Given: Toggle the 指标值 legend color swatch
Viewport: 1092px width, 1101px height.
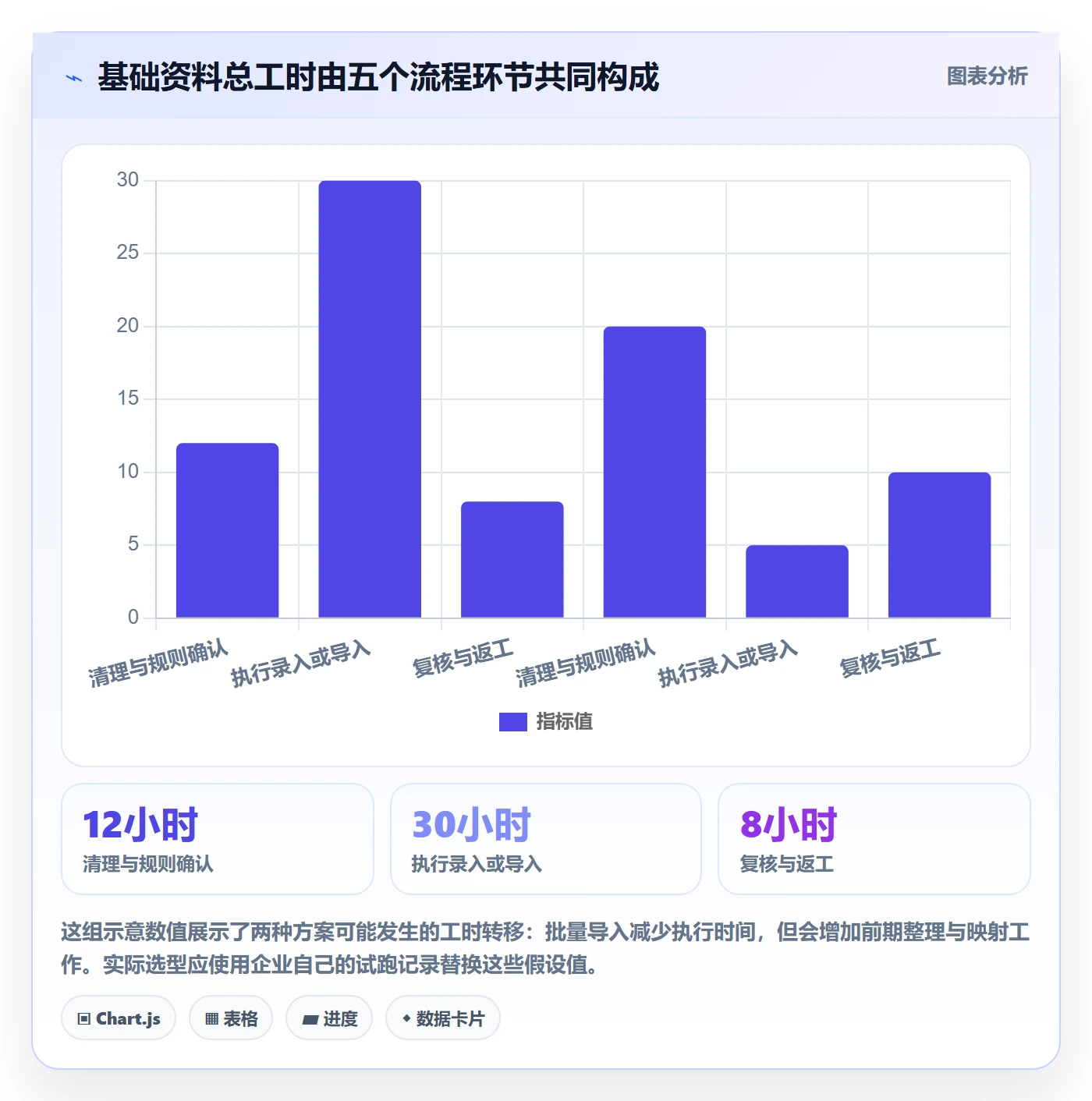Looking at the screenshot, I should pyautogui.click(x=513, y=722).
